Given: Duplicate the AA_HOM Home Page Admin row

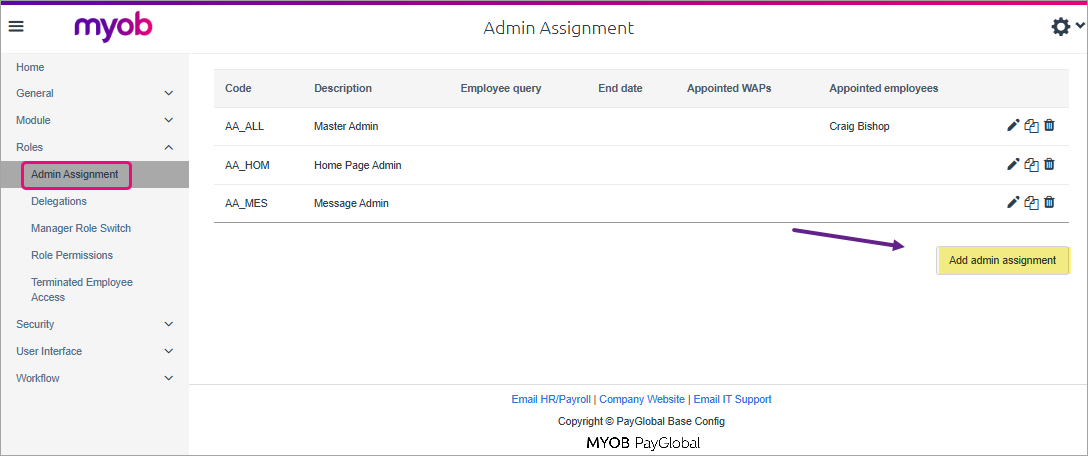Looking at the screenshot, I should point(1031,165).
